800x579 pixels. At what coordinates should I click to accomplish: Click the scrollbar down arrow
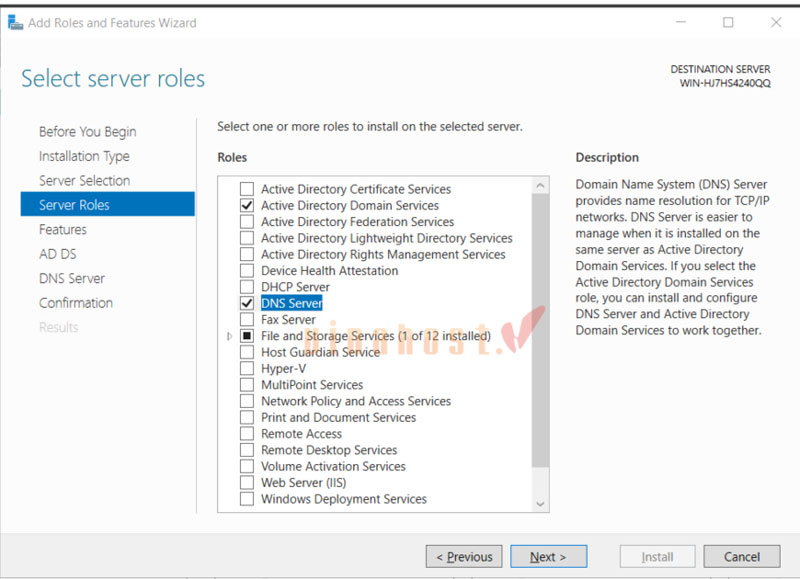(541, 504)
